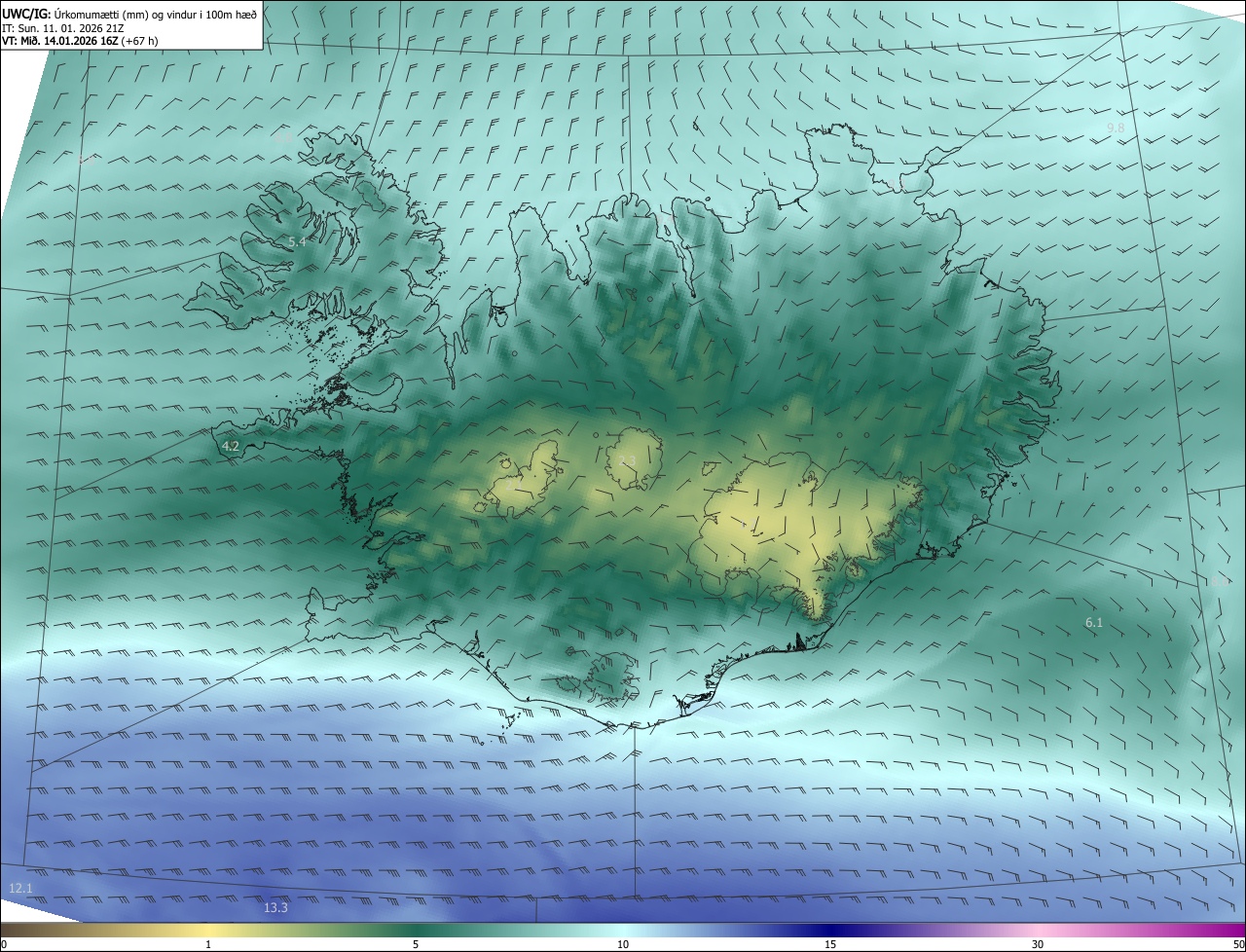Click the colorbar tick labeled 15
This screenshot has height=952, width=1246.
tap(830, 944)
